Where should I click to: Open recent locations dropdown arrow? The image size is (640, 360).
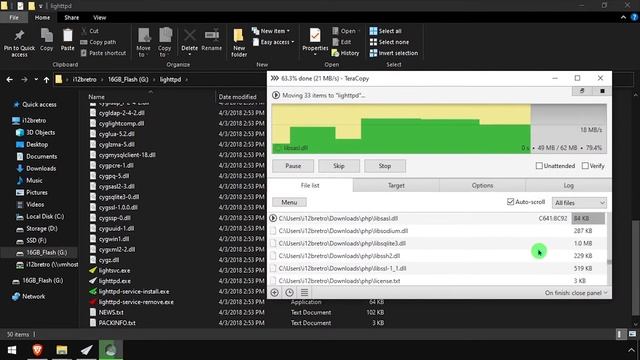pyautogui.click(x=36, y=80)
